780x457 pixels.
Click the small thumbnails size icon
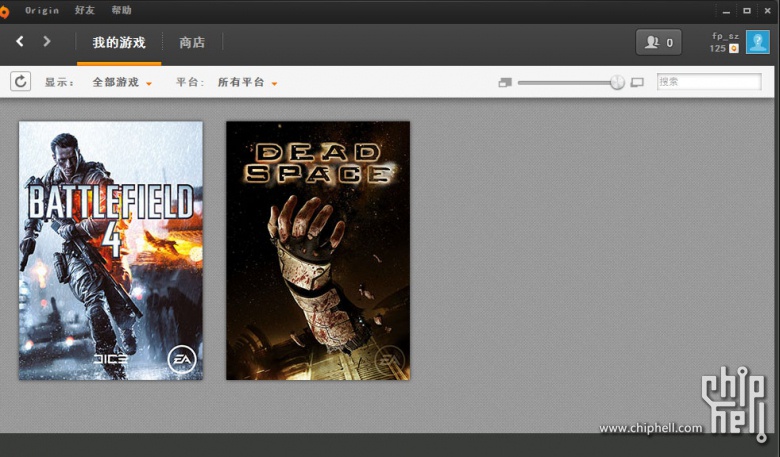tap(505, 83)
